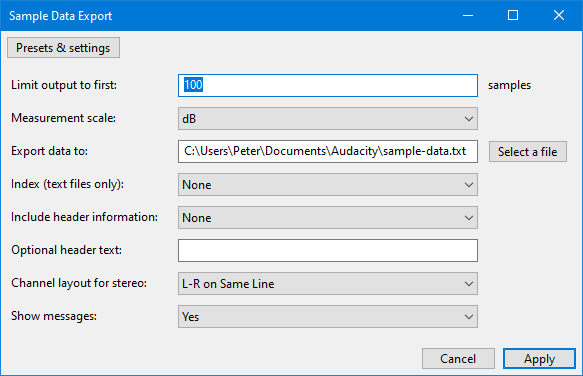Viewport: 583px width, 376px height.
Task: Open the Measurement scale dropdown
Action: pos(328,119)
